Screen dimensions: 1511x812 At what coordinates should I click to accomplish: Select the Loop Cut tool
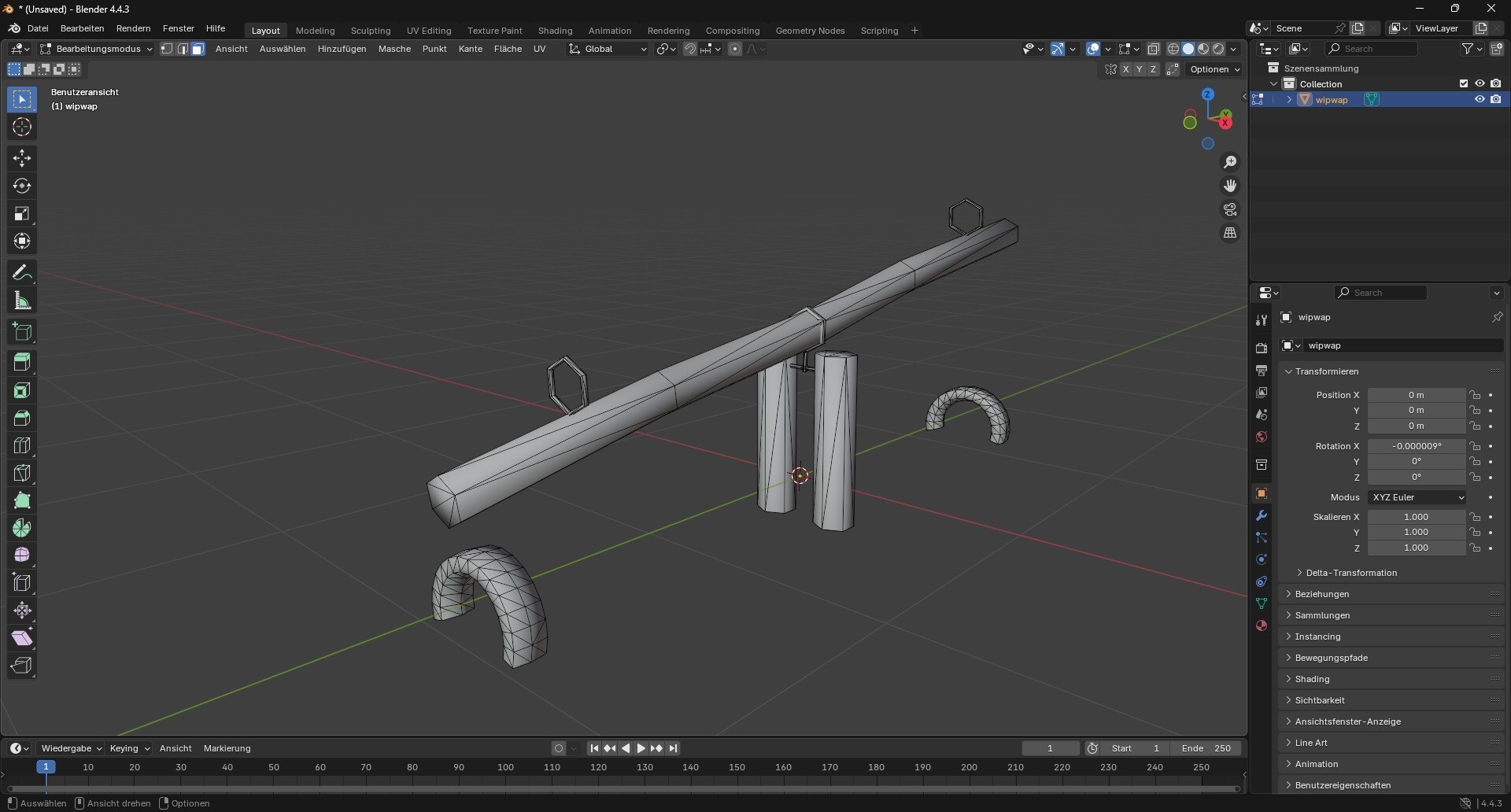click(x=22, y=445)
